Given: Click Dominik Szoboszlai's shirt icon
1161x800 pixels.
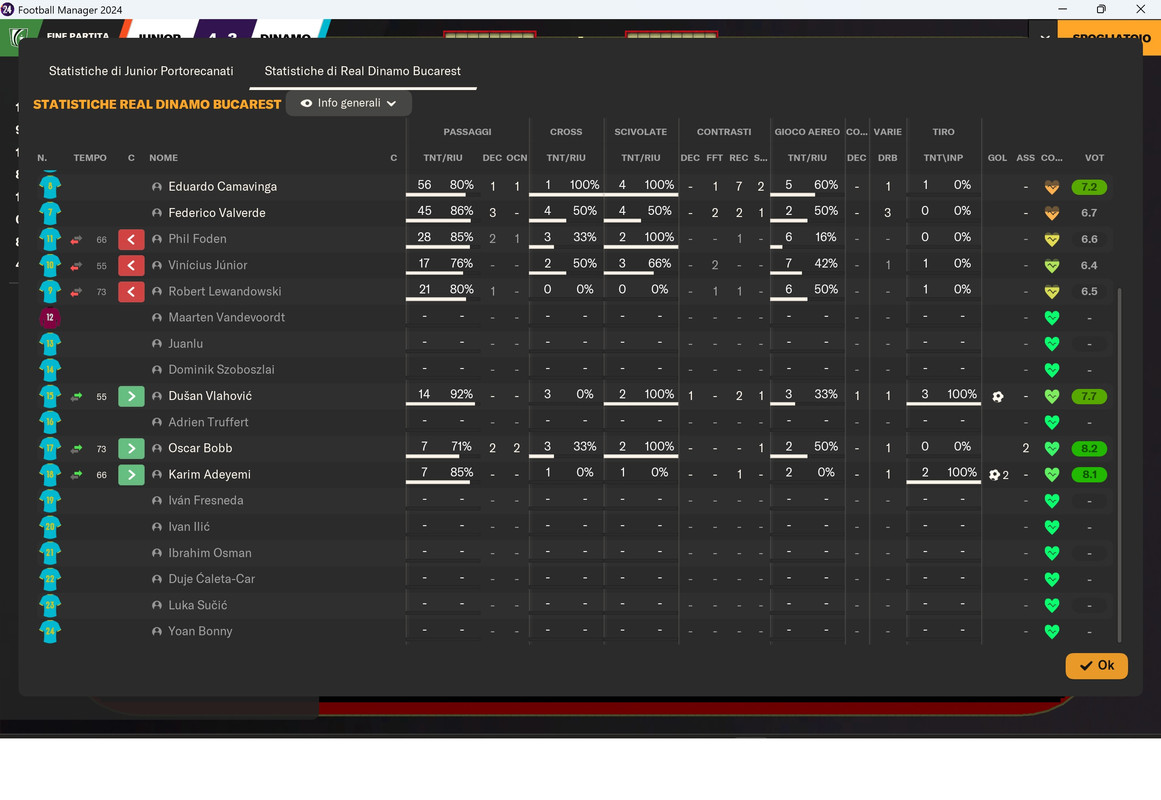Looking at the screenshot, I should pyautogui.click(x=50, y=370).
